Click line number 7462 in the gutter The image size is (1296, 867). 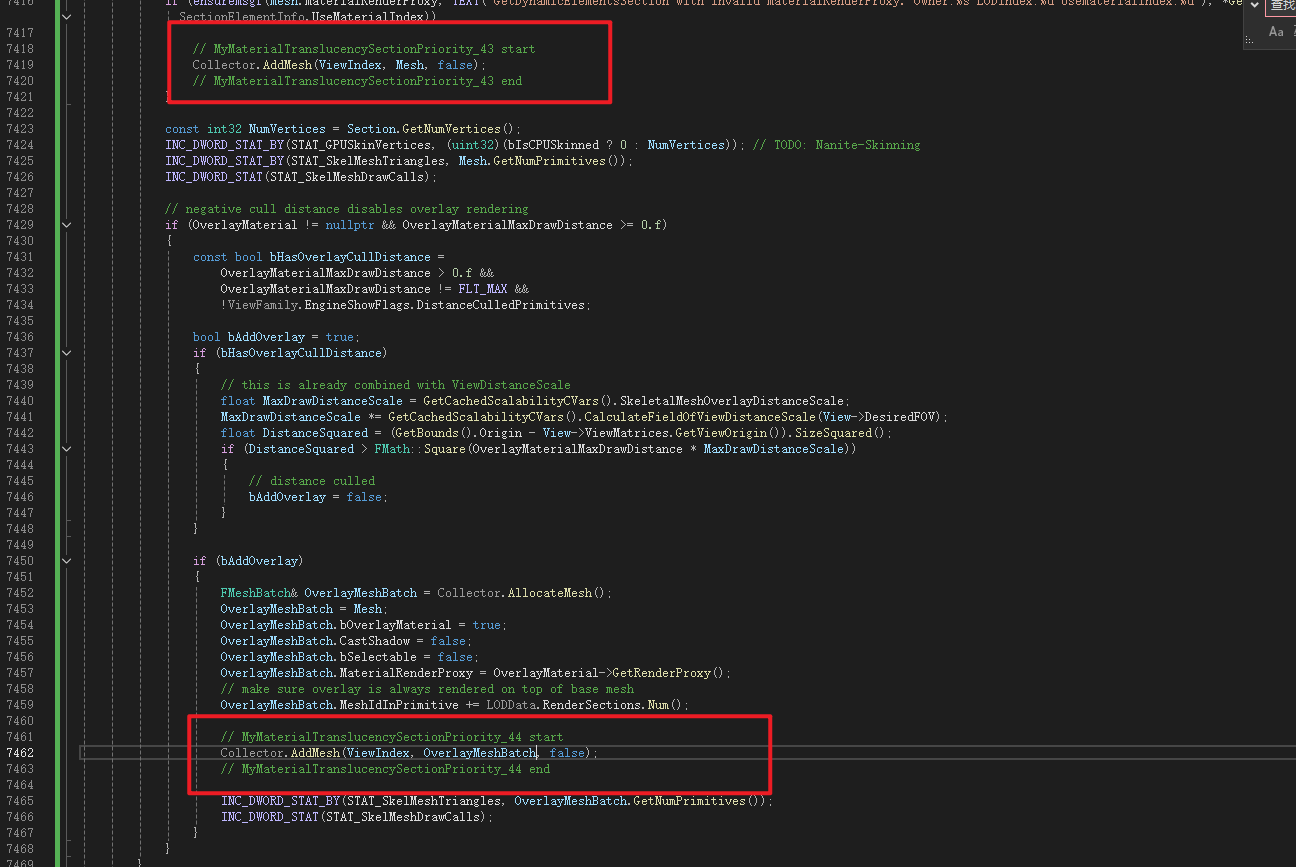click(x=19, y=753)
